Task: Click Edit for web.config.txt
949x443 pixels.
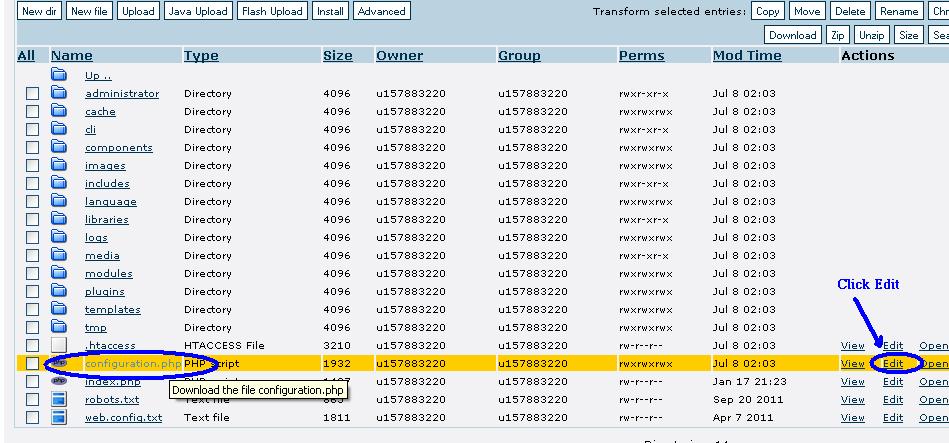Action: coord(893,418)
